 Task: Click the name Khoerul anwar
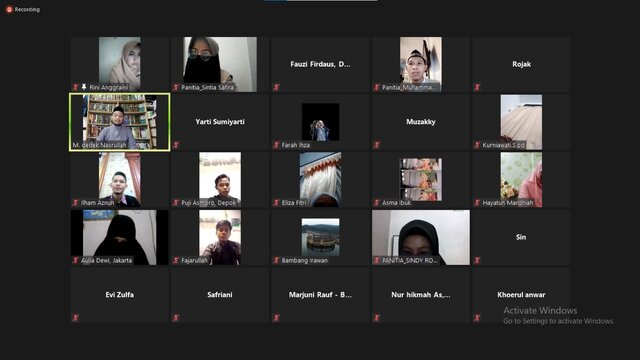tap(521, 295)
